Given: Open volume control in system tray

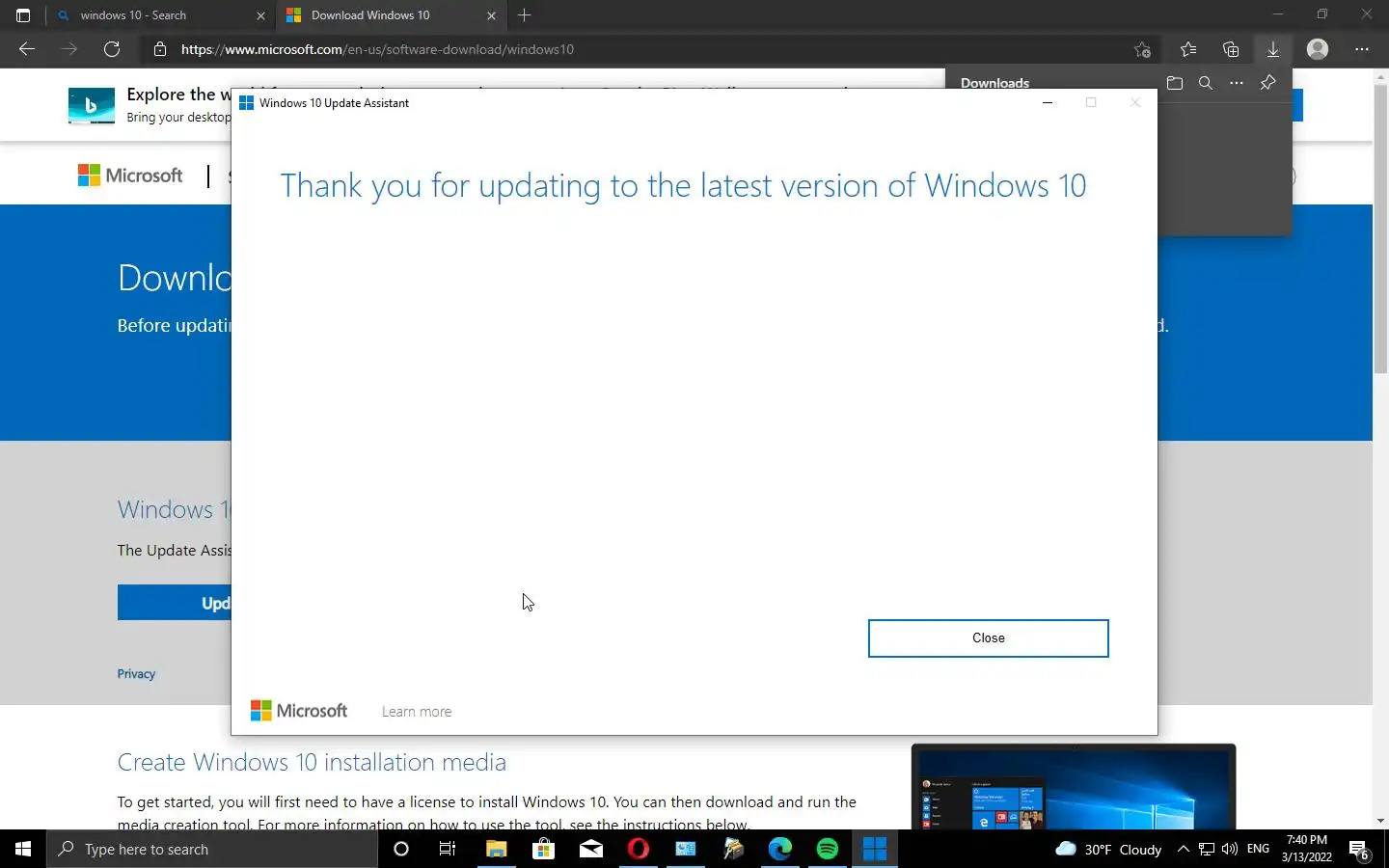Looking at the screenshot, I should [x=1230, y=849].
